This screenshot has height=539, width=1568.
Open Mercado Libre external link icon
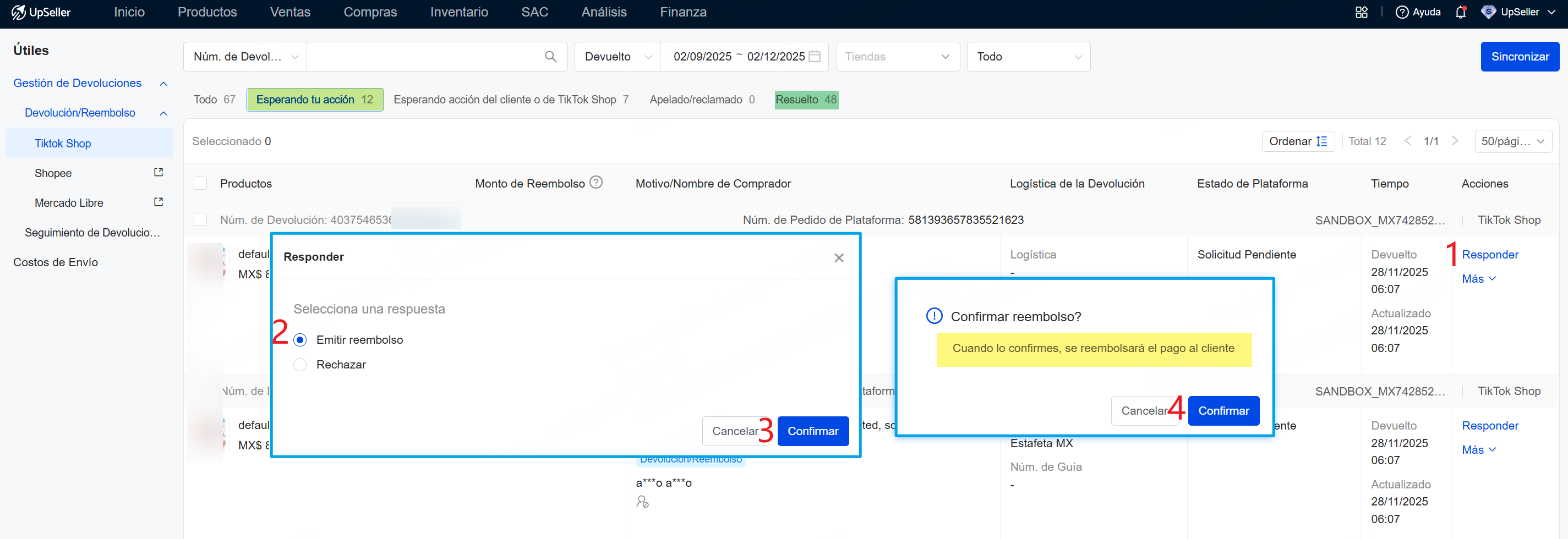(159, 202)
